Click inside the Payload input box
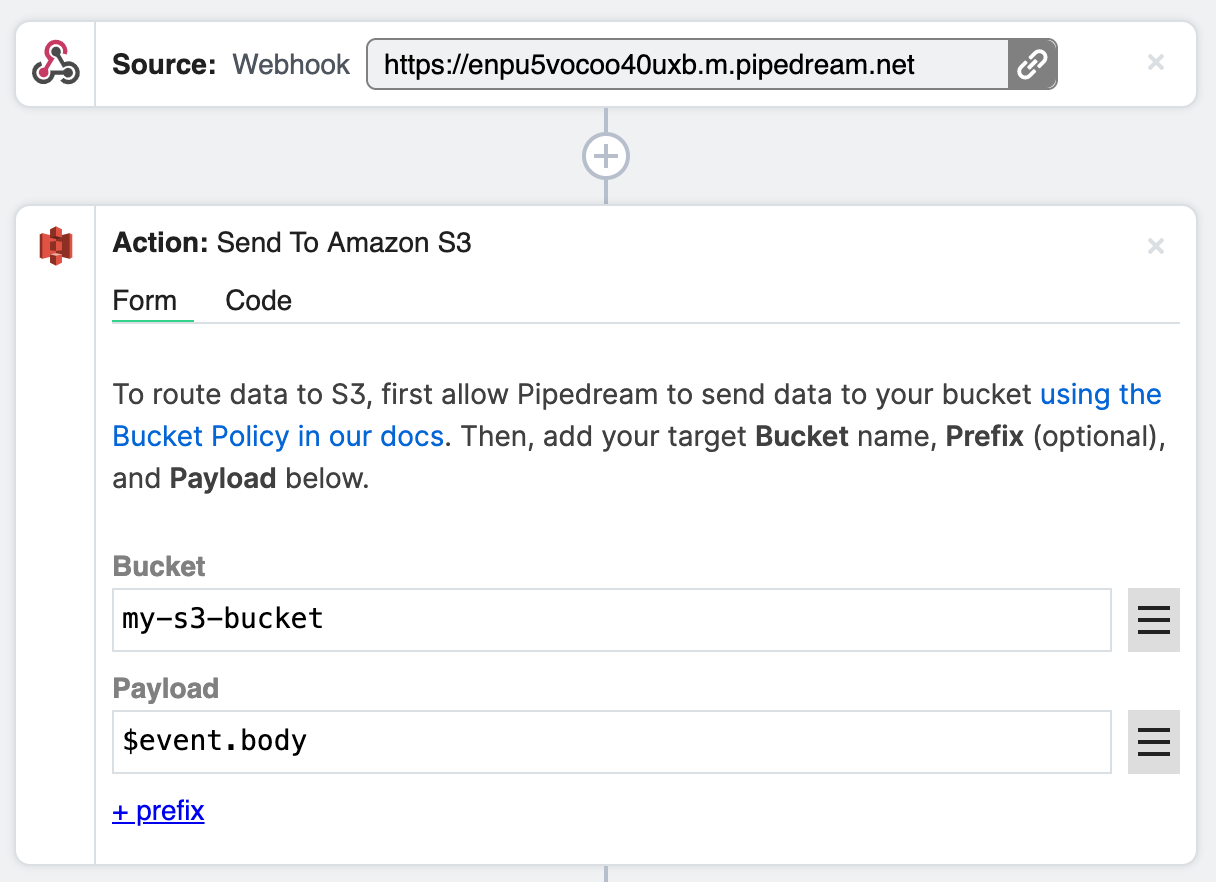The height and width of the screenshot is (882, 1216). (610, 742)
